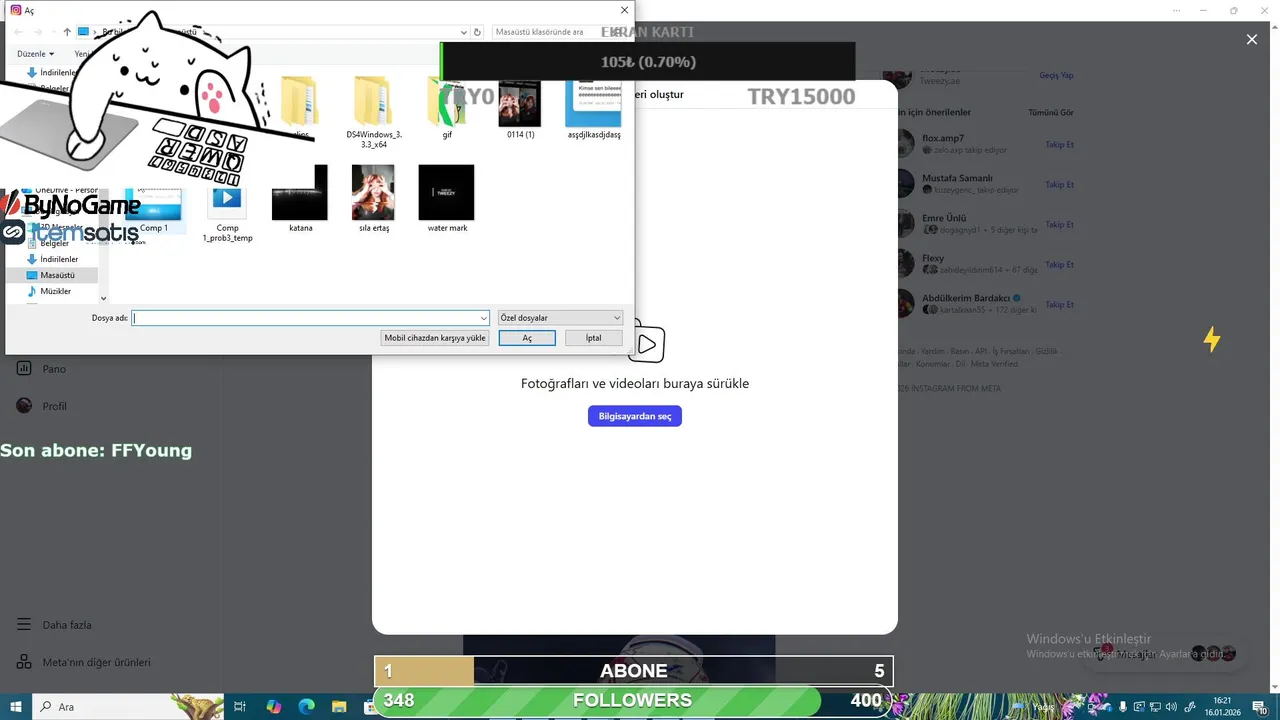Open Masaüstü in the navigation pane

(57, 275)
